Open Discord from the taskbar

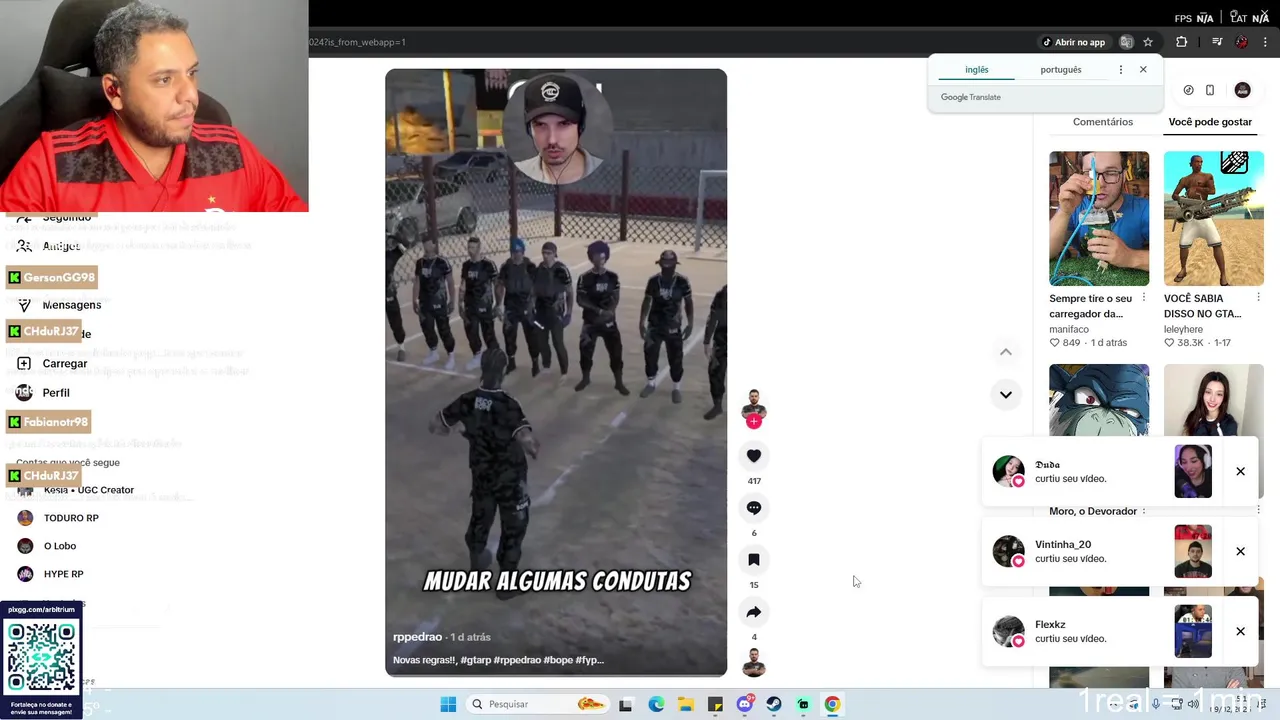pyautogui.click(x=744, y=704)
